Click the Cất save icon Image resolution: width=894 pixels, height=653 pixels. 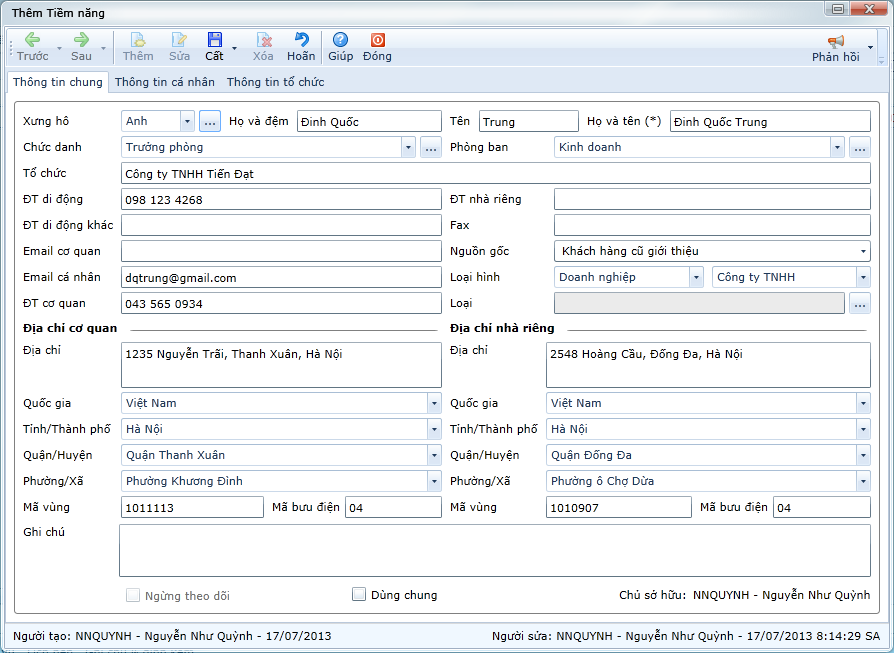pyautogui.click(x=214, y=40)
